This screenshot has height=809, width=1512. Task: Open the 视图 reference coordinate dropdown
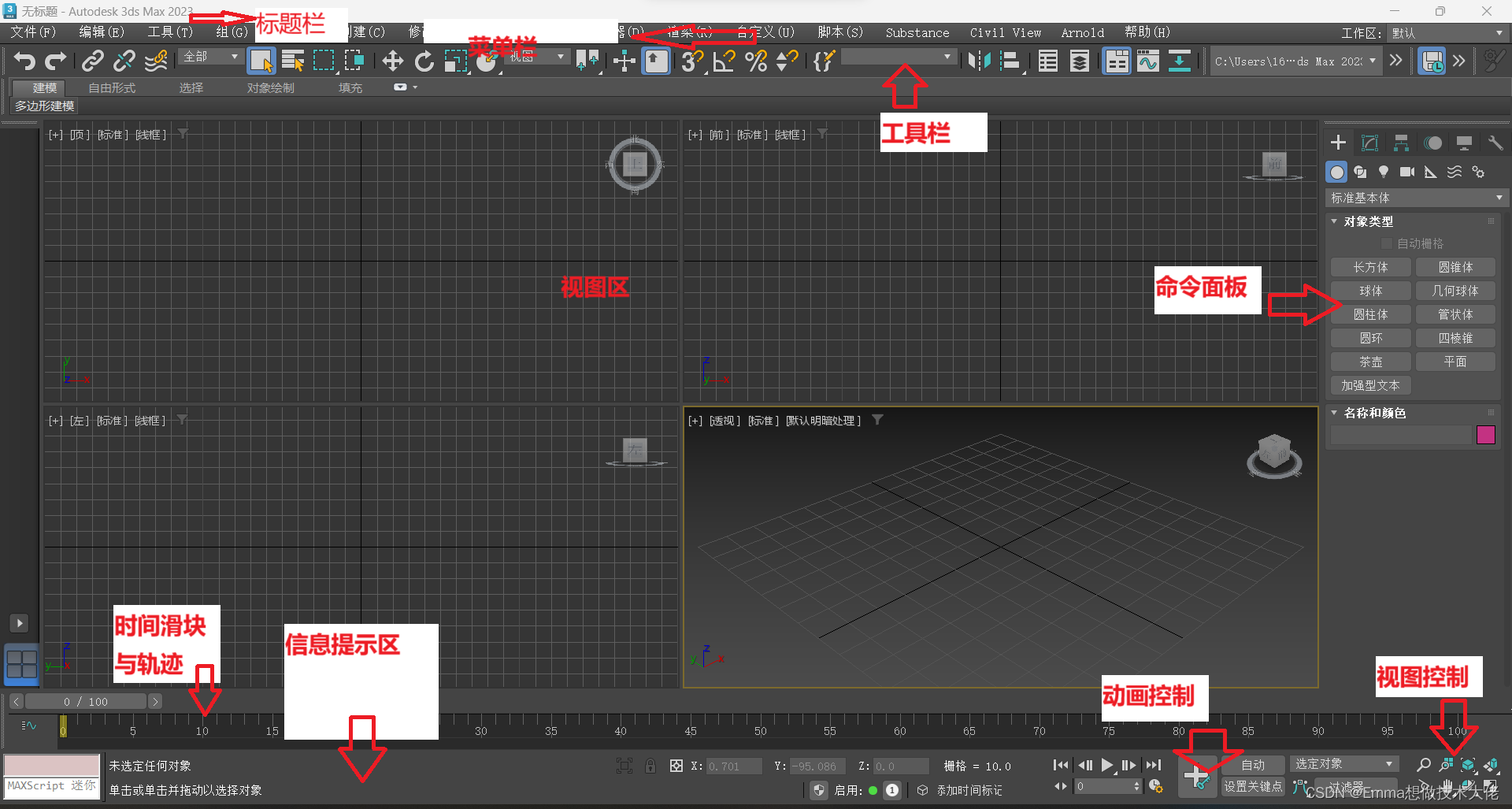tap(538, 57)
